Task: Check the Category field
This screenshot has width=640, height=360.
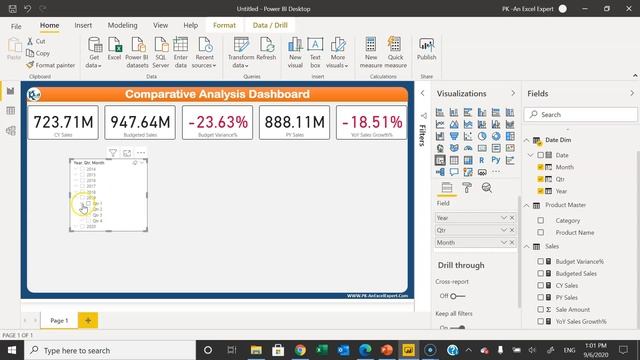Action: pos(541,220)
